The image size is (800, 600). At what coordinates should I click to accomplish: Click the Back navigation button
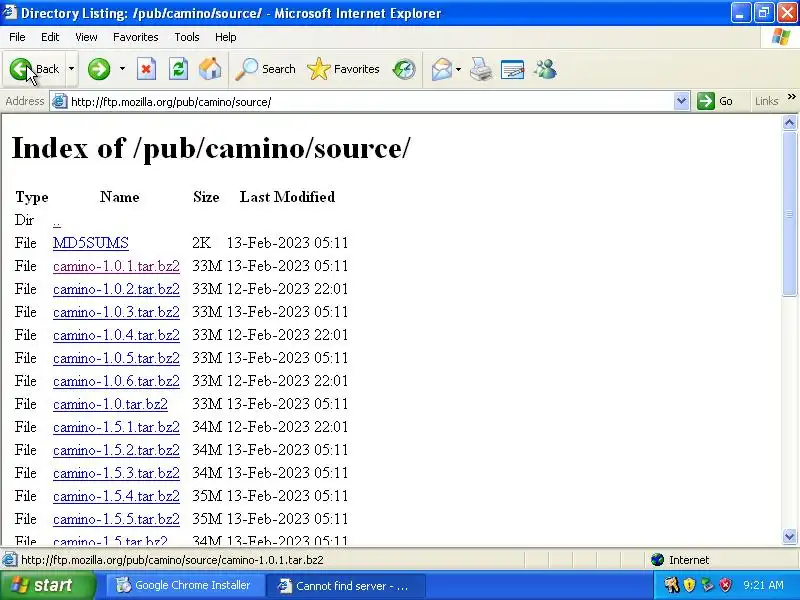click(35, 69)
